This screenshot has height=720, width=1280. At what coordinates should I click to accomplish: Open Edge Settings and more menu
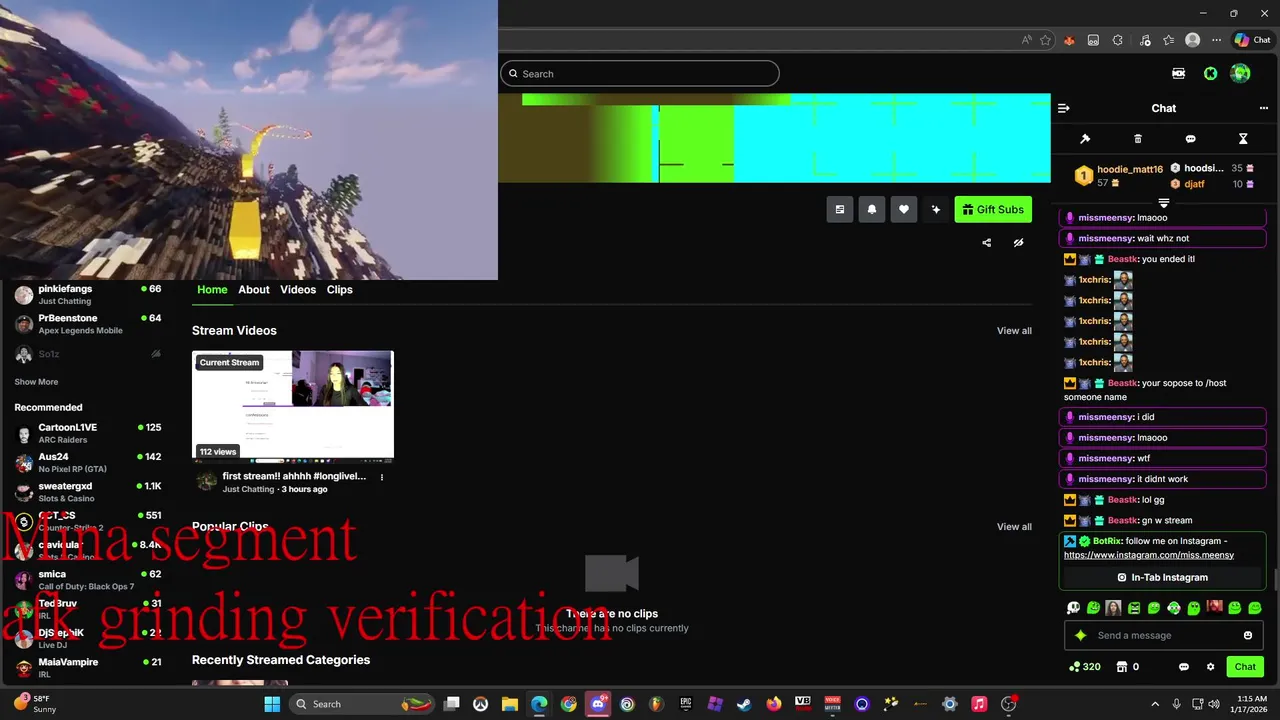(1216, 40)
